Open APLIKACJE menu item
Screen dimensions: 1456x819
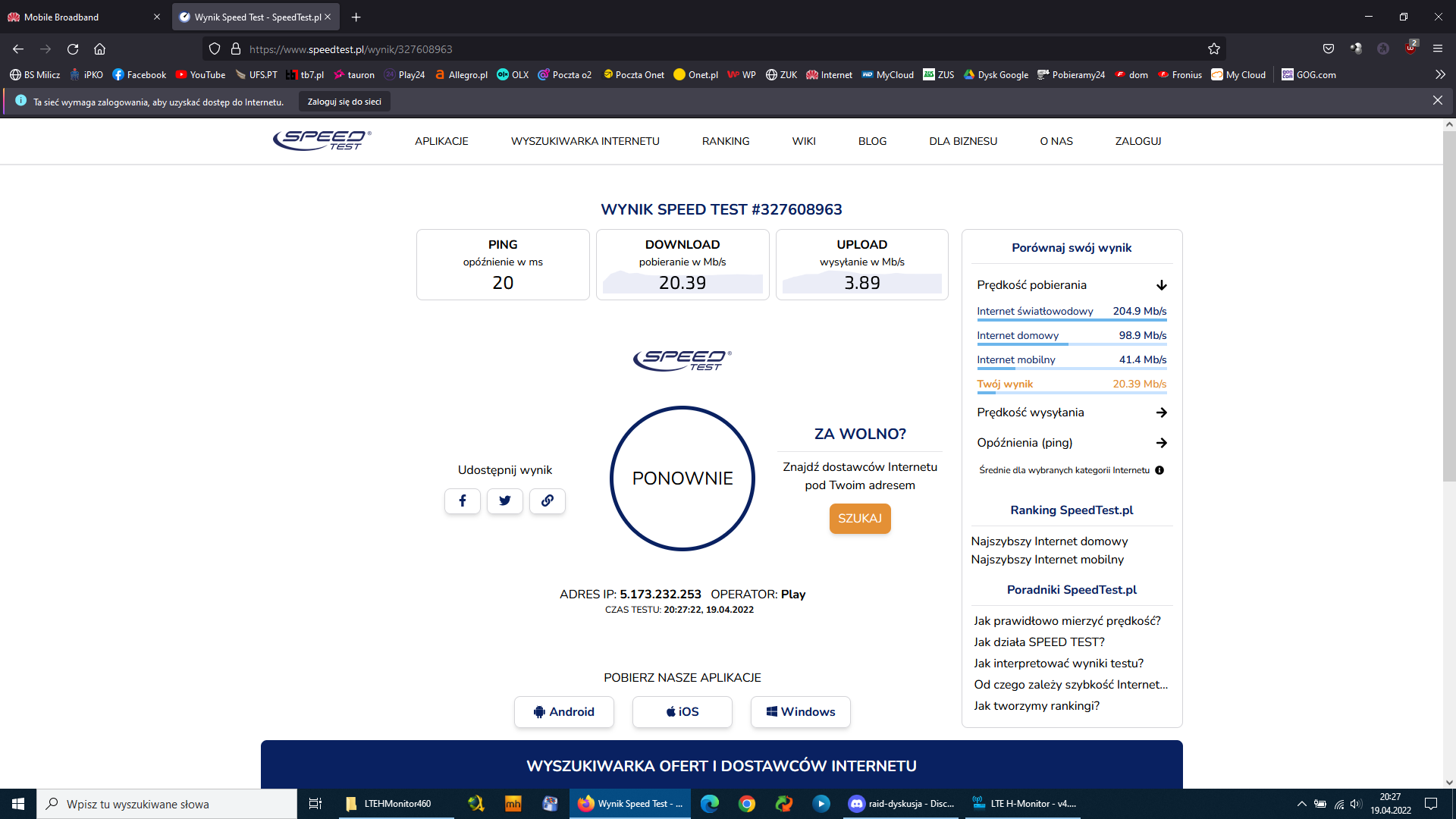441,141
